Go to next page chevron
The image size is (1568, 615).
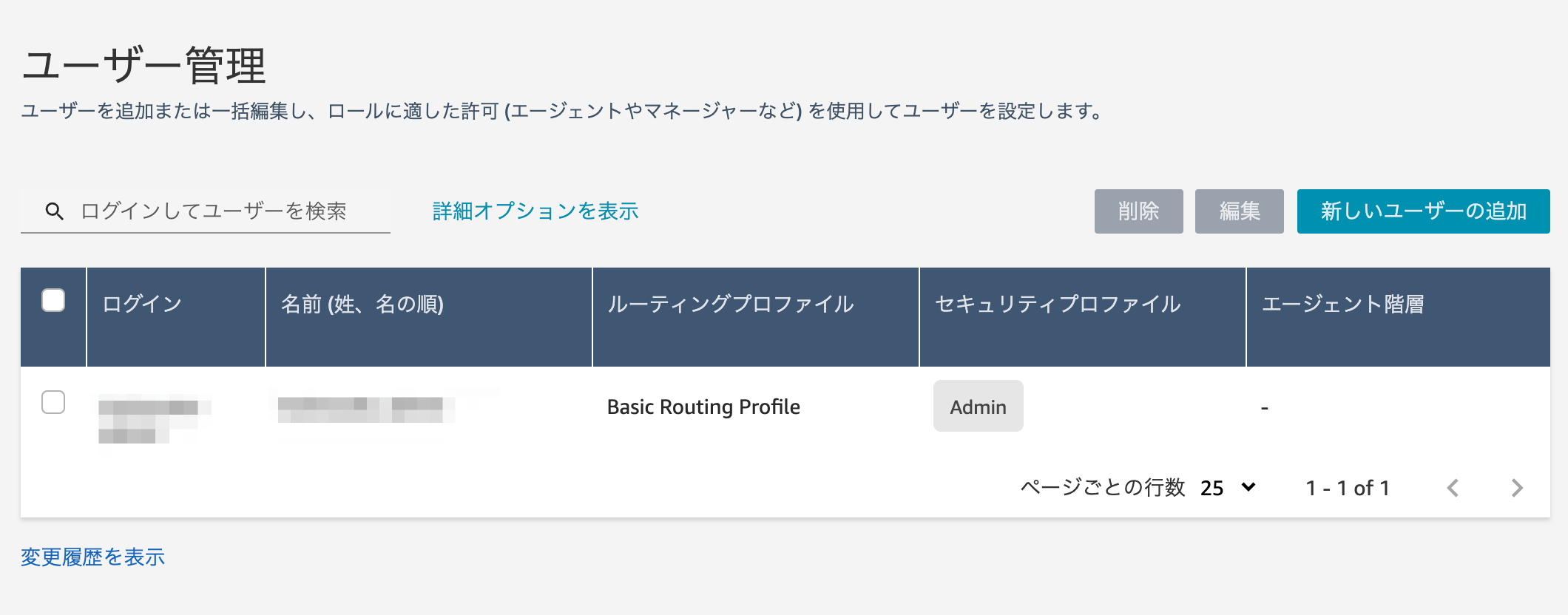click(x=1517, y=488)
